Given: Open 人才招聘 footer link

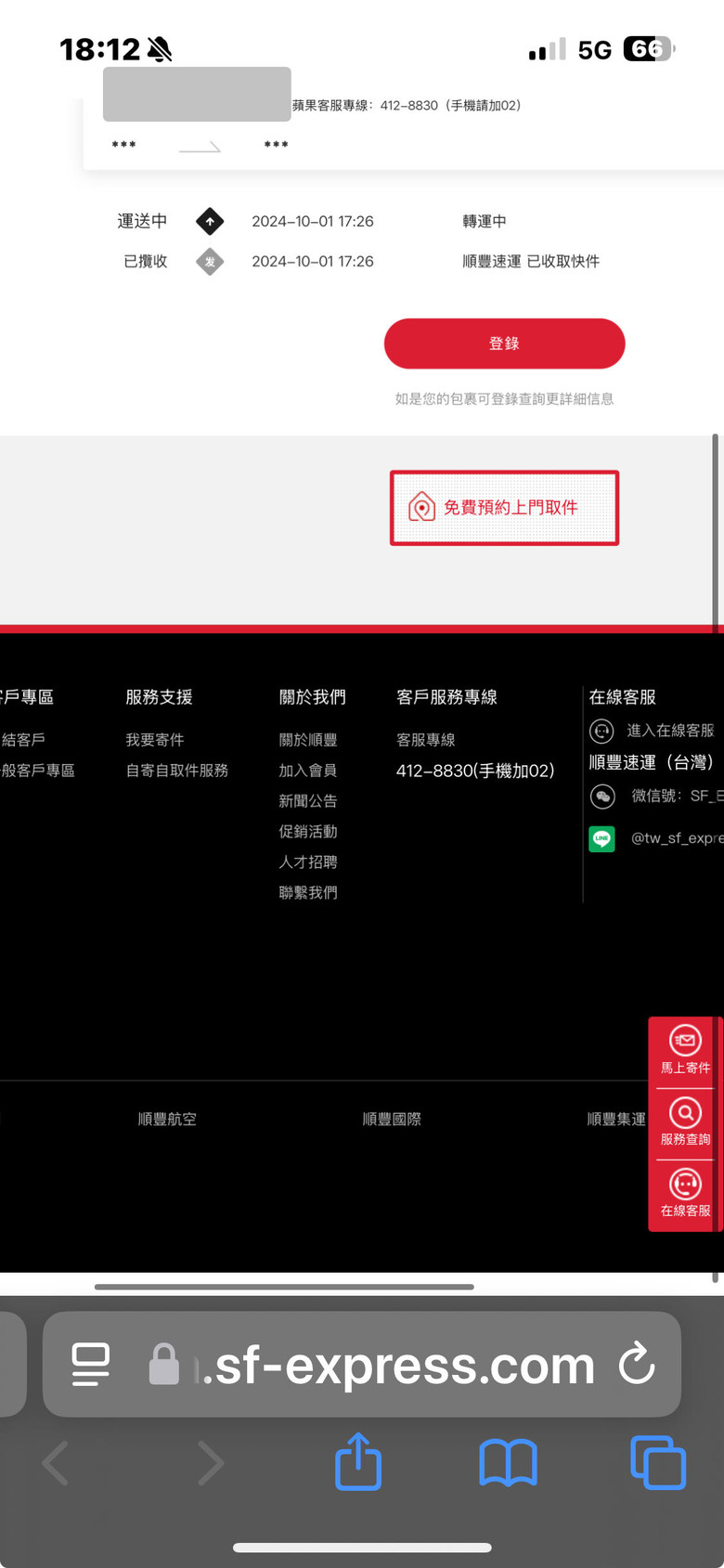Looking at the screenshot, I should 308,862.
